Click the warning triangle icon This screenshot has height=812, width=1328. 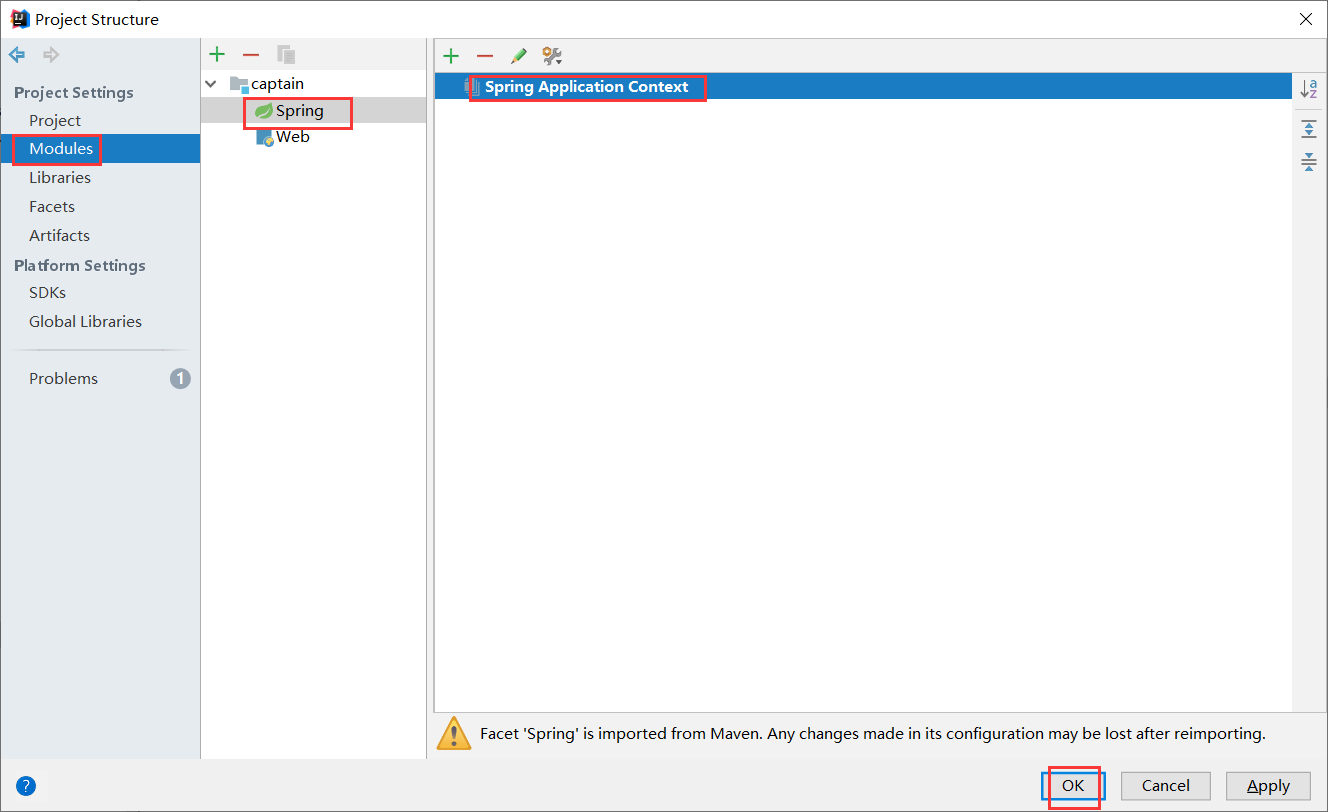click(454, 733)
